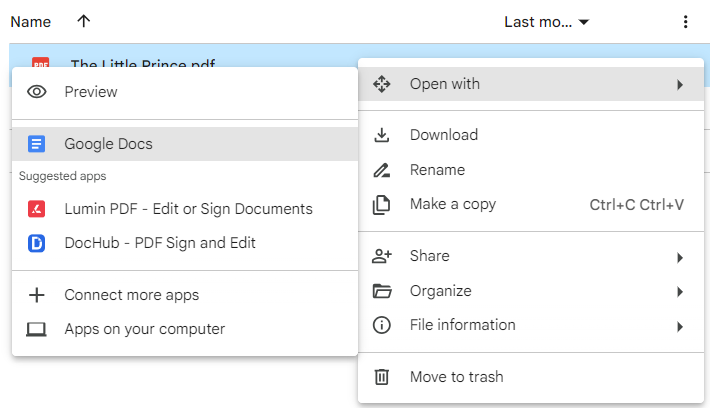Open with DocHub - PDF Sign and Edit
Screen dimensions: 710x408
click(x=160, y=243)
